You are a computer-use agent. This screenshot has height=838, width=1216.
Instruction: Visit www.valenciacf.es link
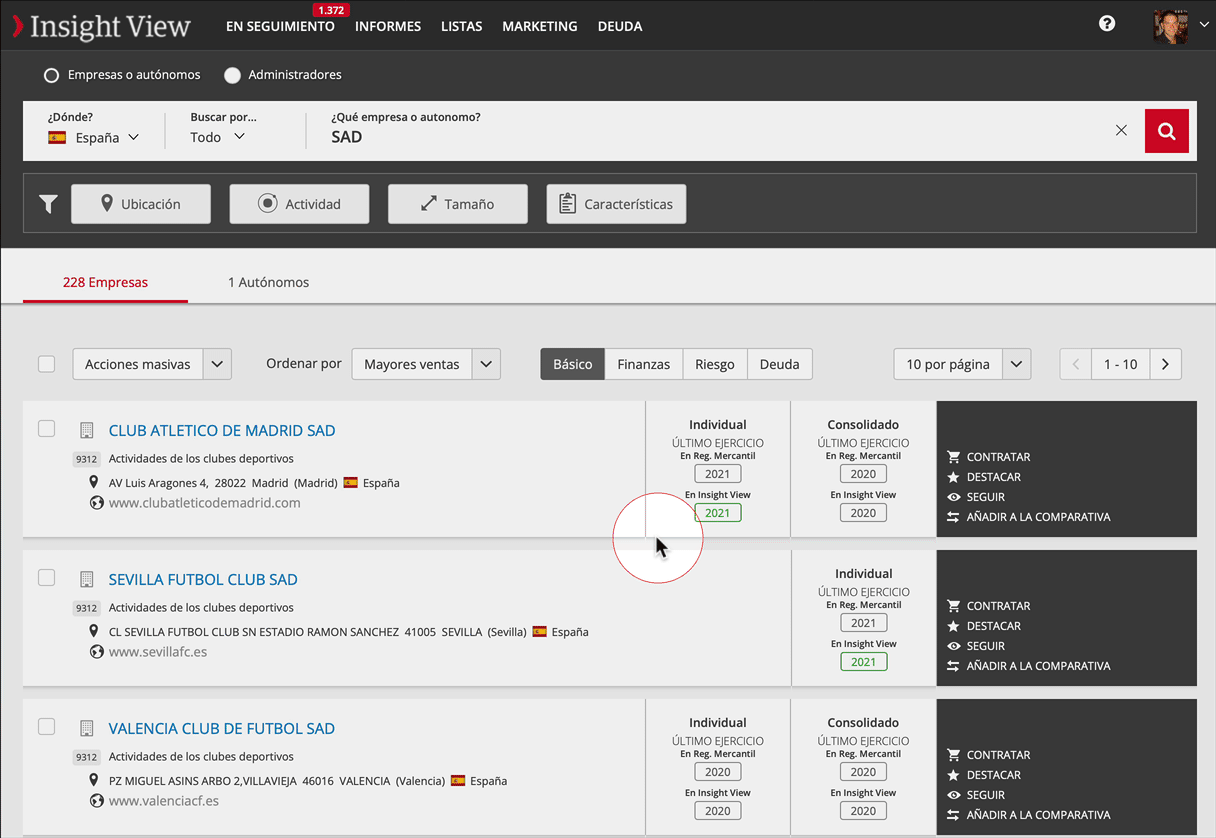point(164,801)
